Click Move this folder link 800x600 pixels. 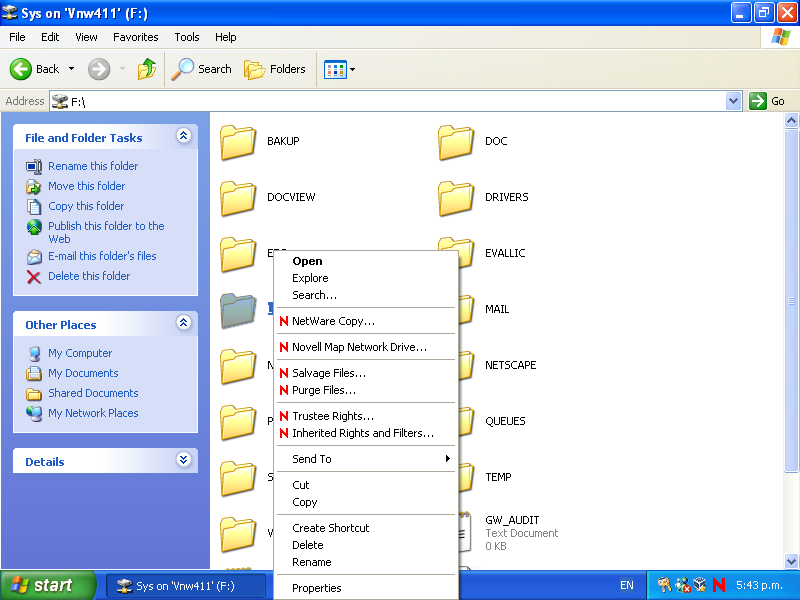(86, 186)
